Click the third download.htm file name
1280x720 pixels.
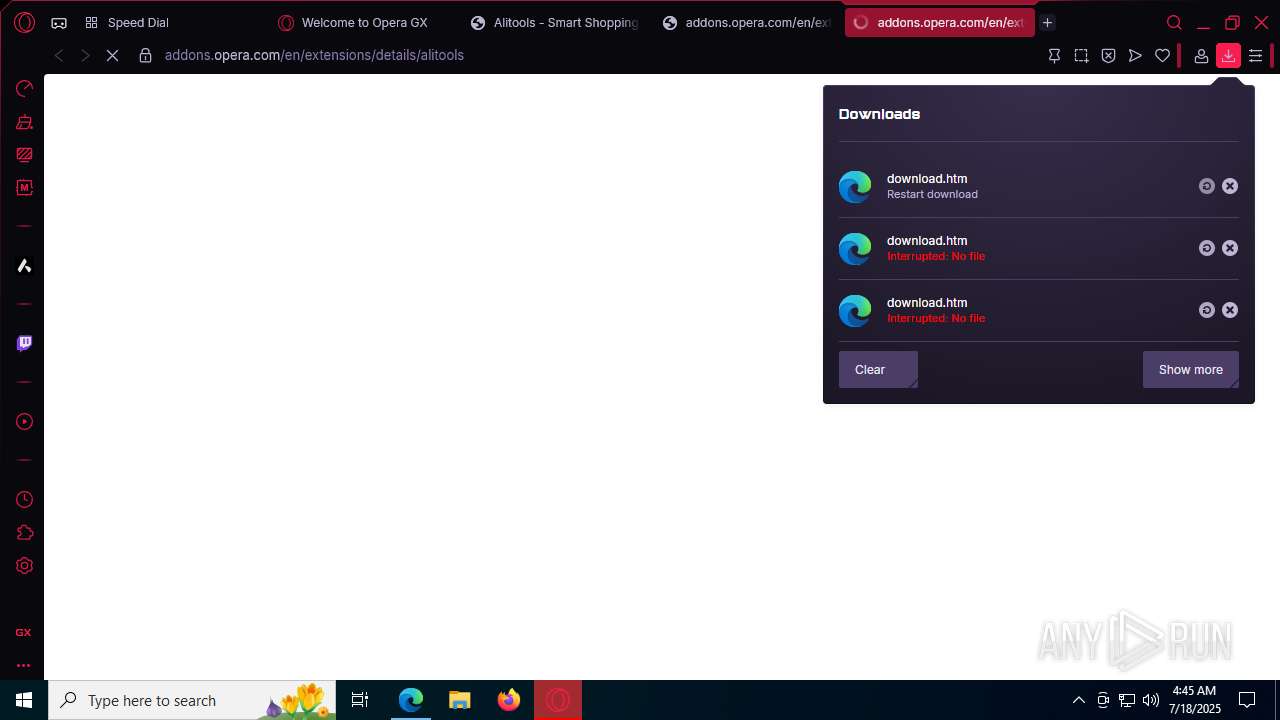tap(927, 303)
